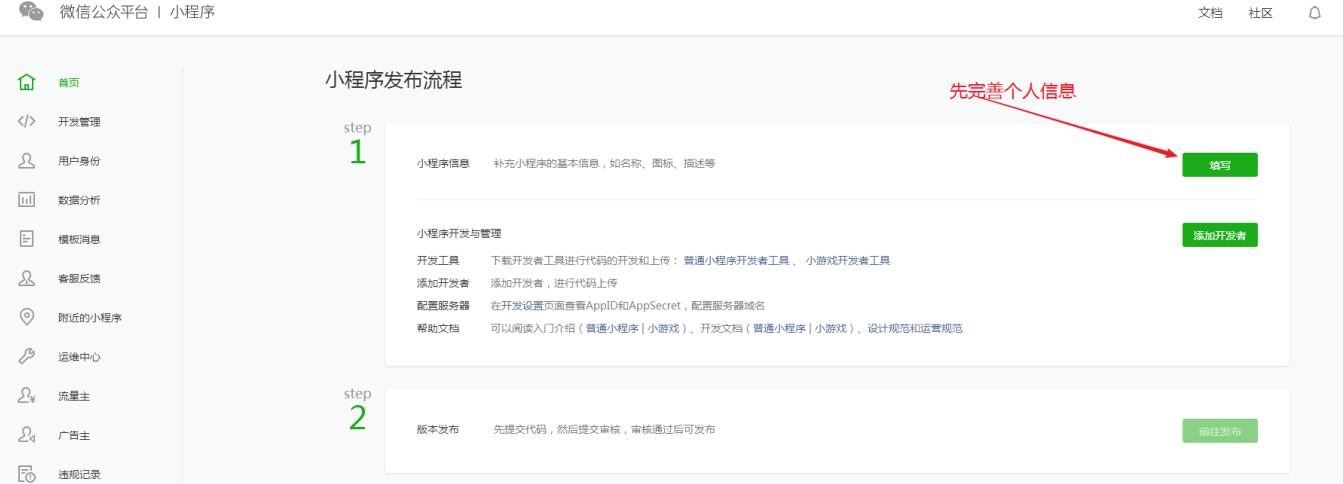Click the 附近的小程序 location pin icon

pyautogui.click(x=27, y=317)
